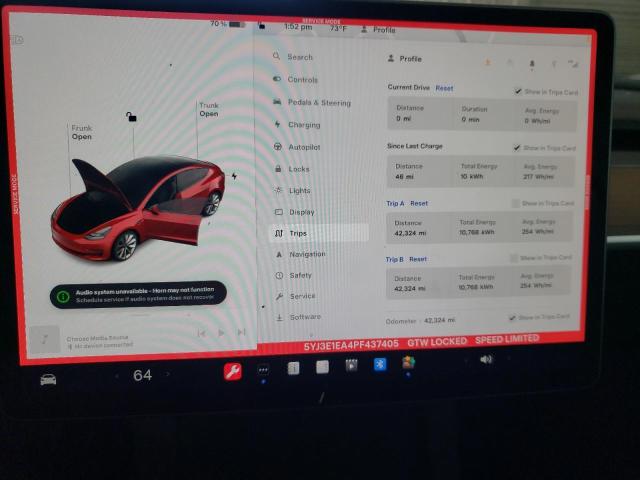
Task: Skip to next media track
Action: click(x=241, y=332)
